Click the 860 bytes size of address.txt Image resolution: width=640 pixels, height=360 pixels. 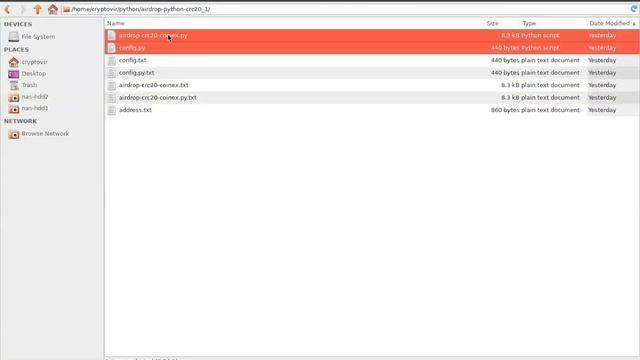tap(505, 110)
